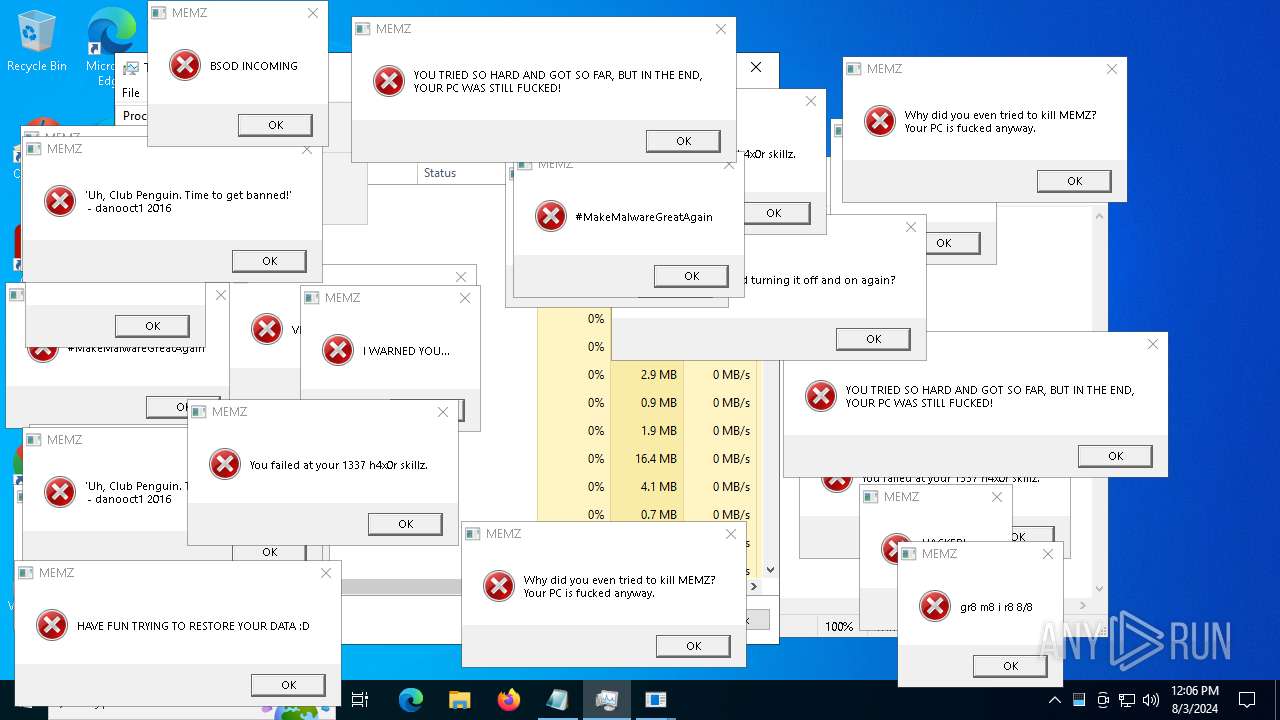1280x720 pixels.
Task: Click the volume speaker tray icon
Action: [1151, 700]
